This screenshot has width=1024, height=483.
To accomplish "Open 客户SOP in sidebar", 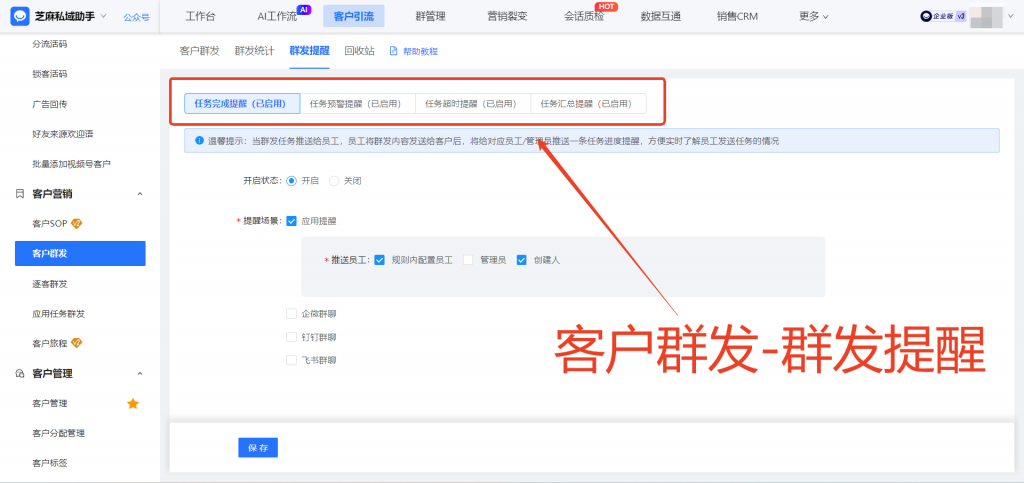I will [x=51, y=224].
